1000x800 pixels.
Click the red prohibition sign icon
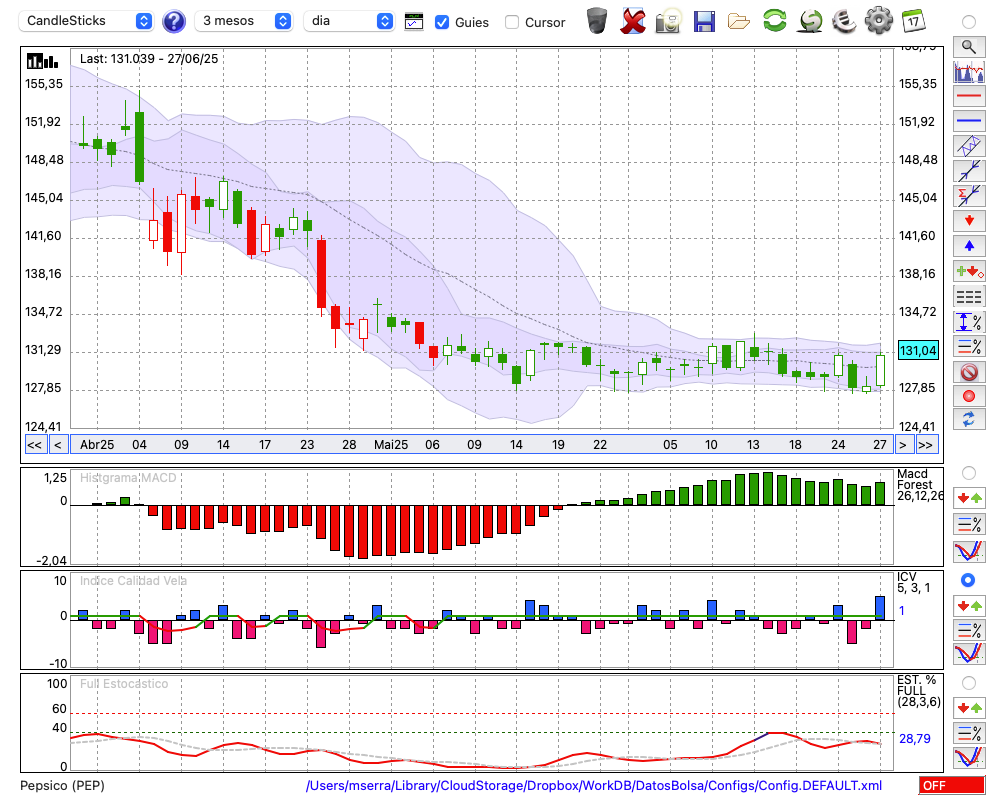(x=969, y=372)
